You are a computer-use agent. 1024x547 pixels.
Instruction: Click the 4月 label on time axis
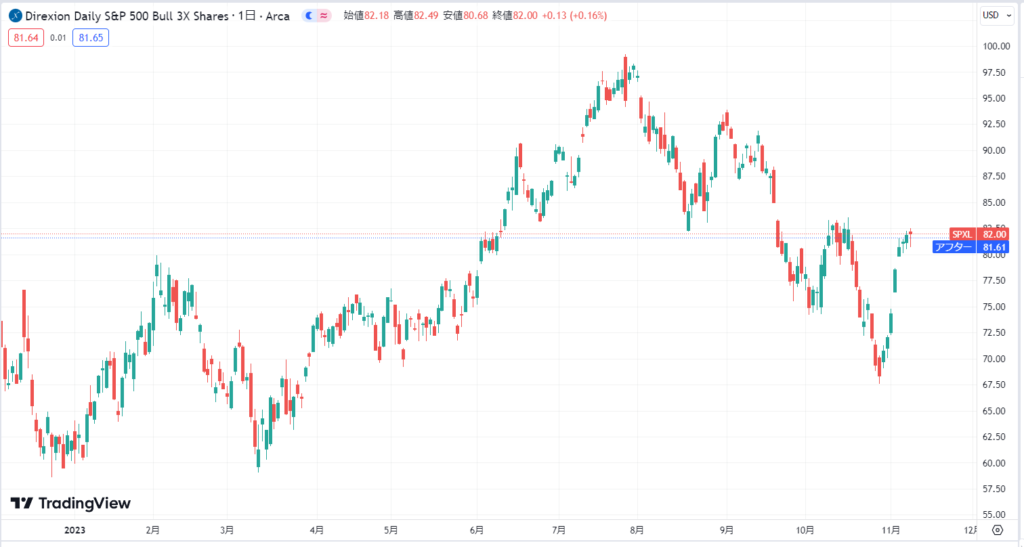[x=317, y=530]
